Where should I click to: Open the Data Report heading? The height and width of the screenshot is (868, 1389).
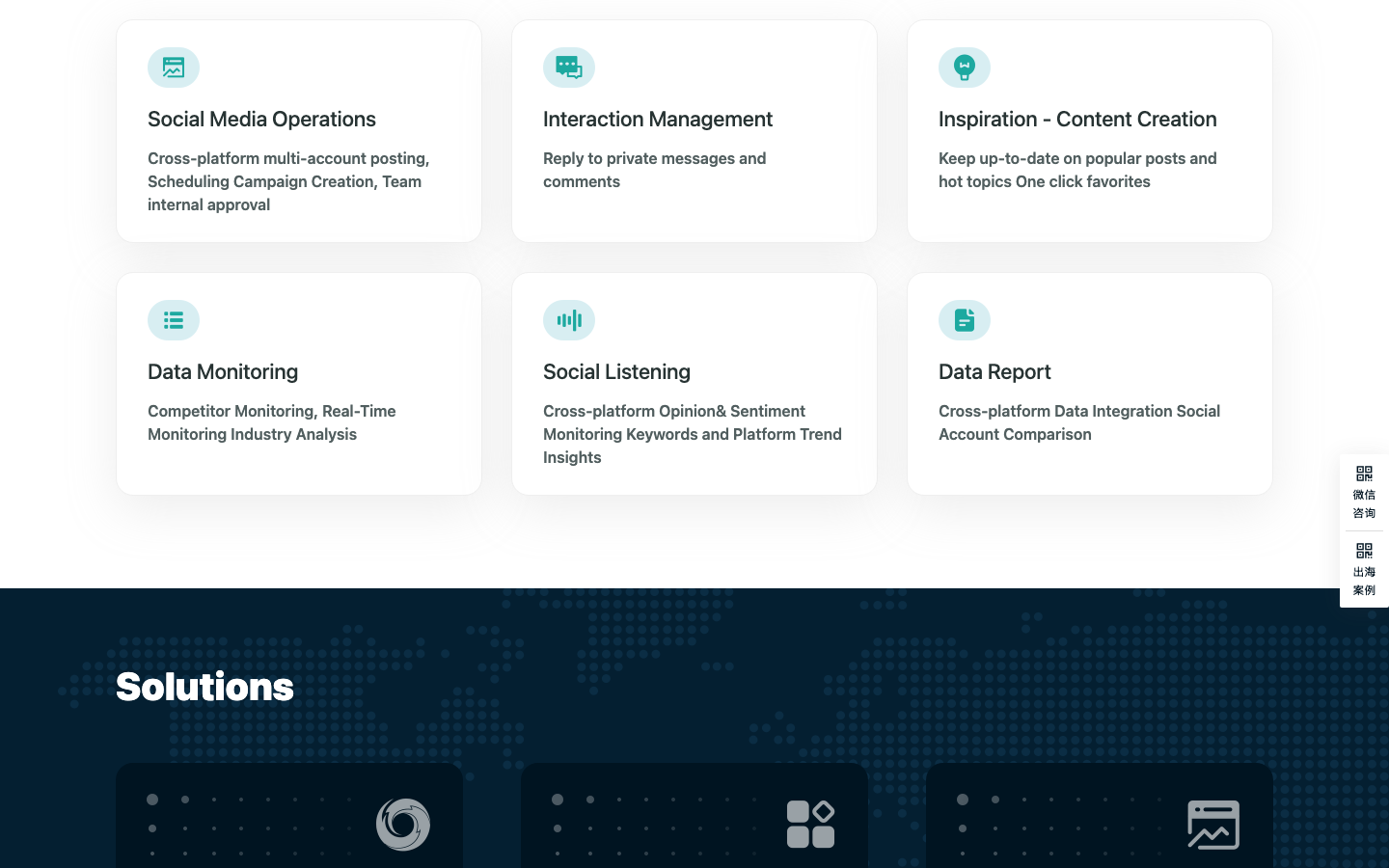click(x=994, y=372)
